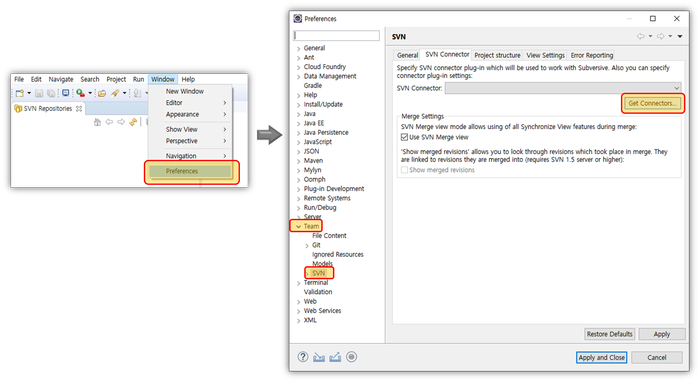Click the Save All toolbar icon

tap(51, 93)
